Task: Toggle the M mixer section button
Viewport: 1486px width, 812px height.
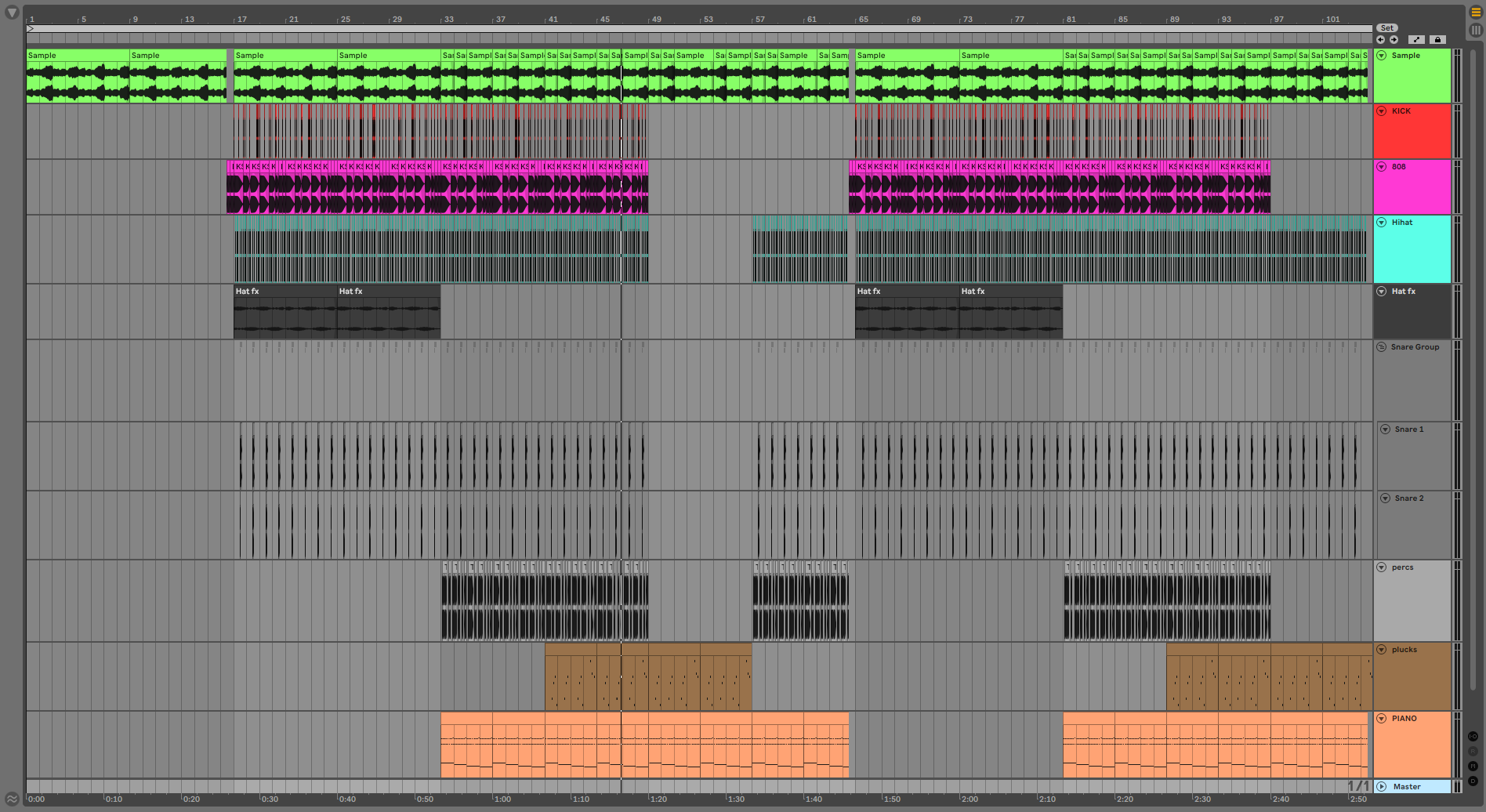Action: click(1473, 766)
